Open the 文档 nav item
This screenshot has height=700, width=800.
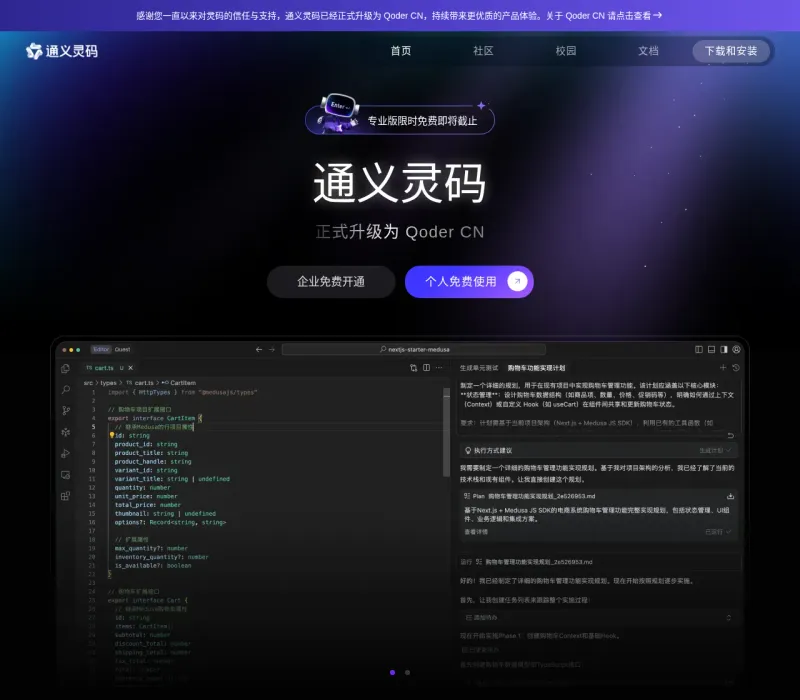[x=648, y=51]
